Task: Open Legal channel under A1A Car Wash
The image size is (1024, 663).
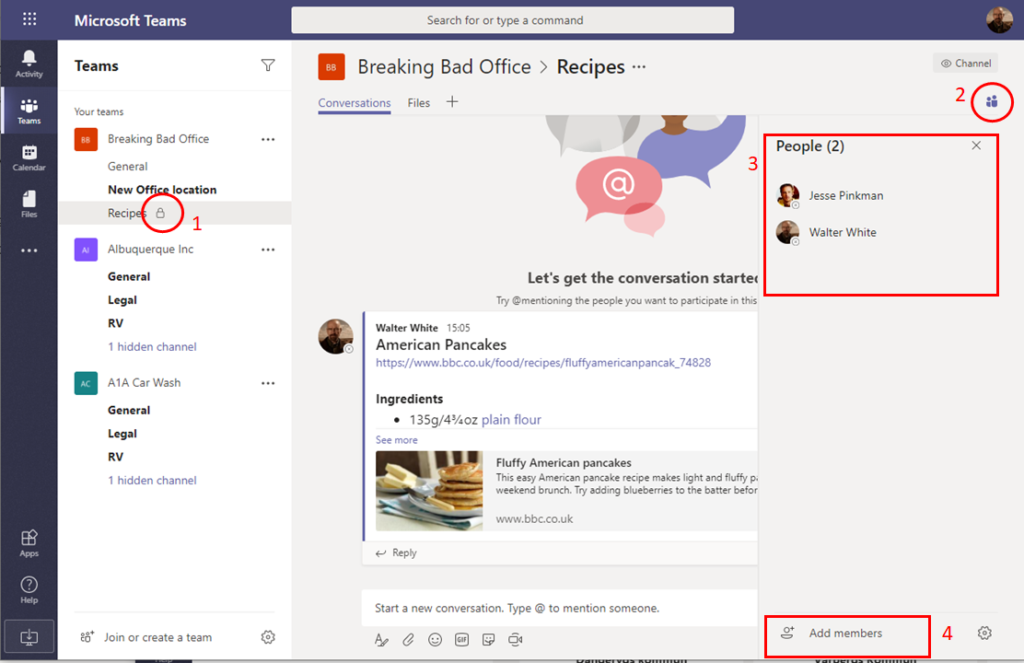Action: (x=122, y=434)
